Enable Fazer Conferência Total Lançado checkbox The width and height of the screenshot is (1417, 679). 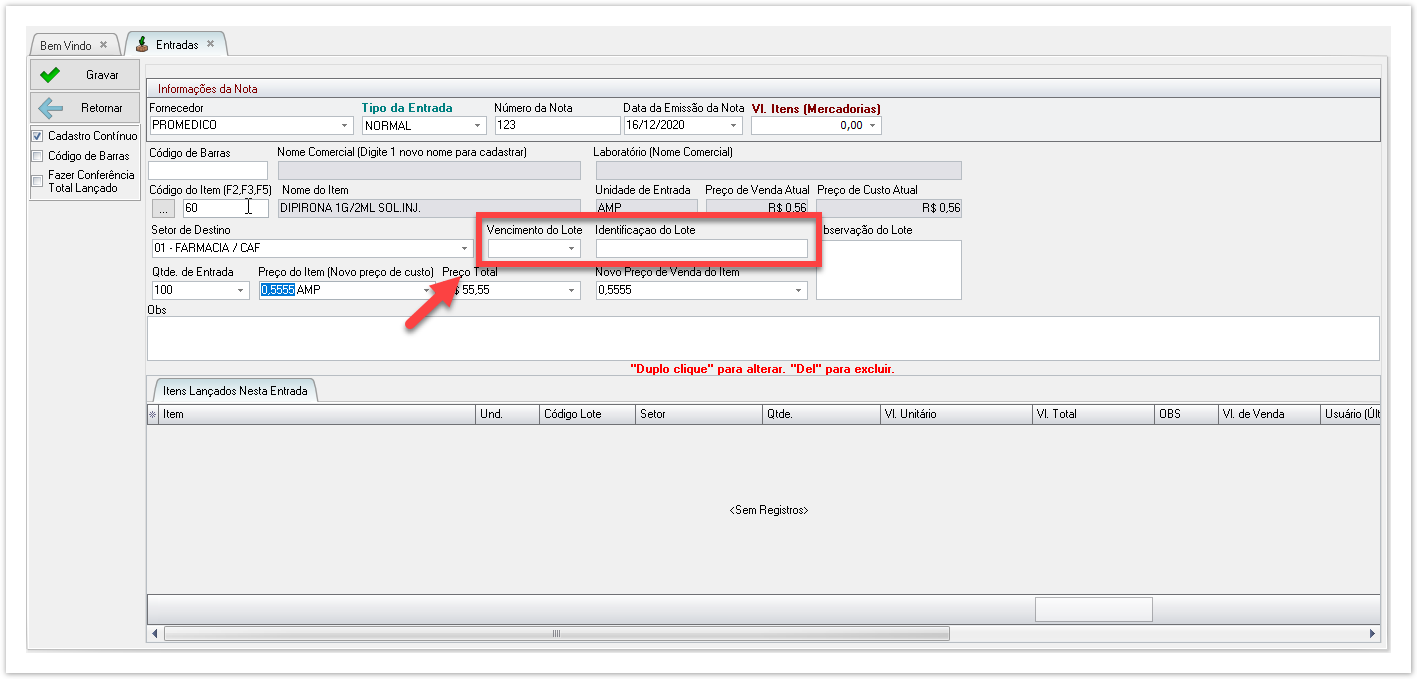[37, 181]
